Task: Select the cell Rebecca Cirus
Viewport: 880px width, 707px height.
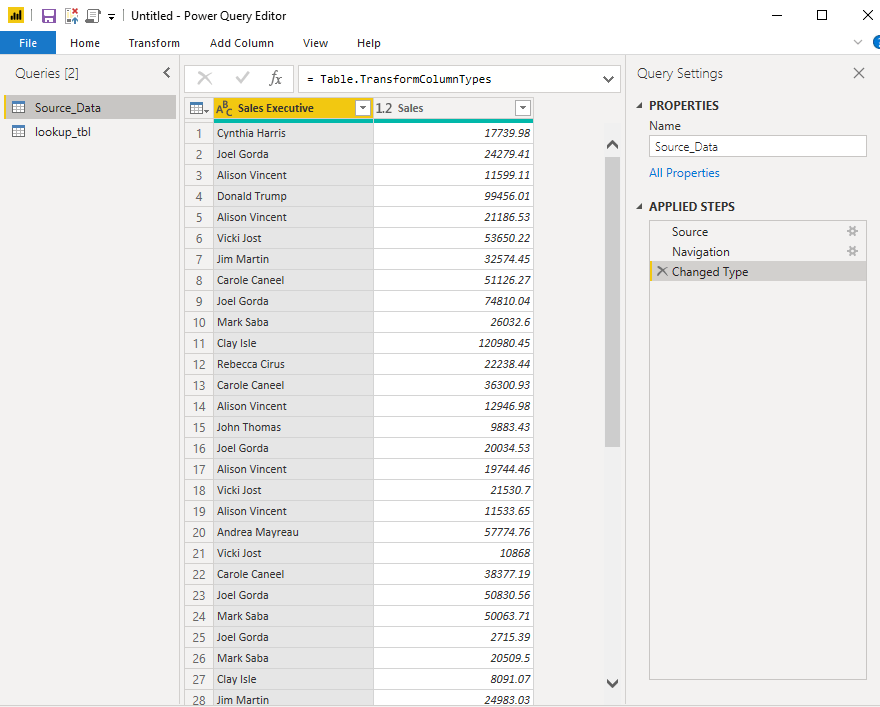Action: click(x=293, y=364)
